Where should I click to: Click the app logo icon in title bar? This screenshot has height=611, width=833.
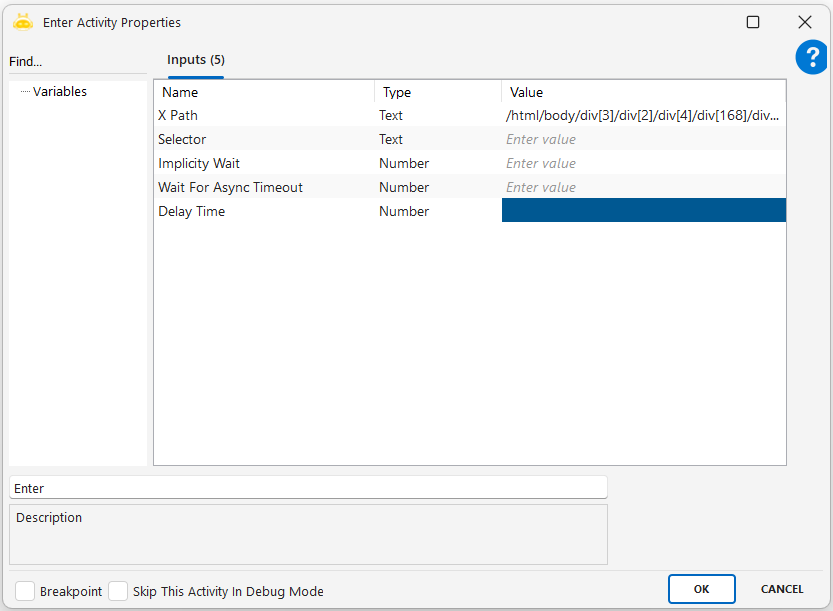click(23, 22)
